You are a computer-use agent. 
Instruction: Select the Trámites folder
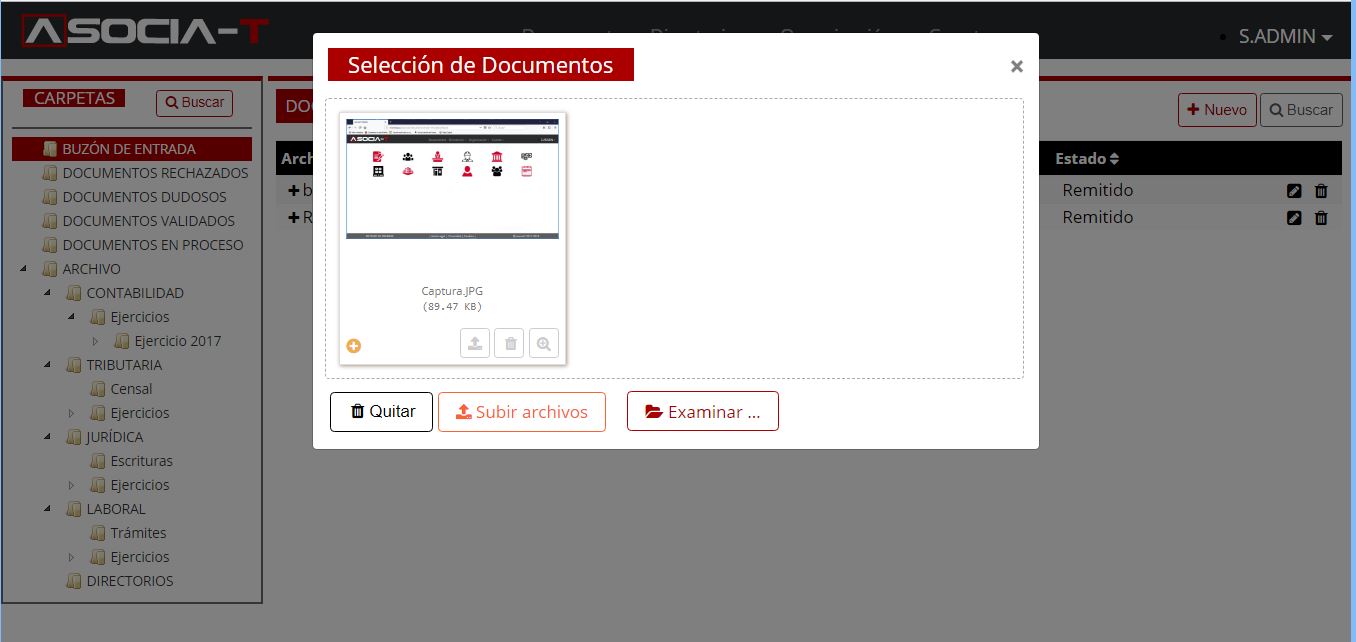pyautogui.click(x=138, y=533)
